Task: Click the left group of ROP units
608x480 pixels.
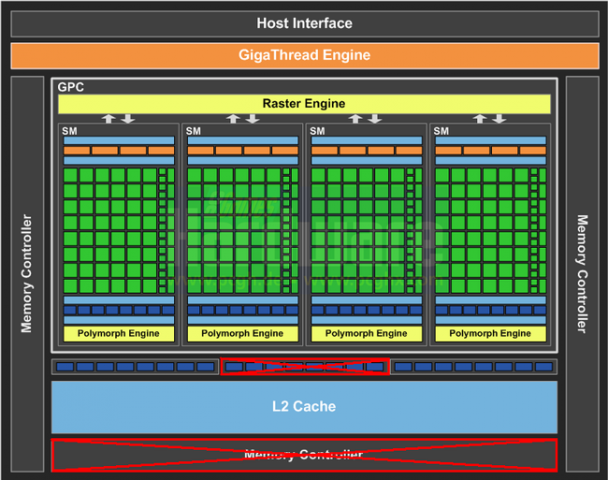Action: pyautogui.click(x=135, y=367)
